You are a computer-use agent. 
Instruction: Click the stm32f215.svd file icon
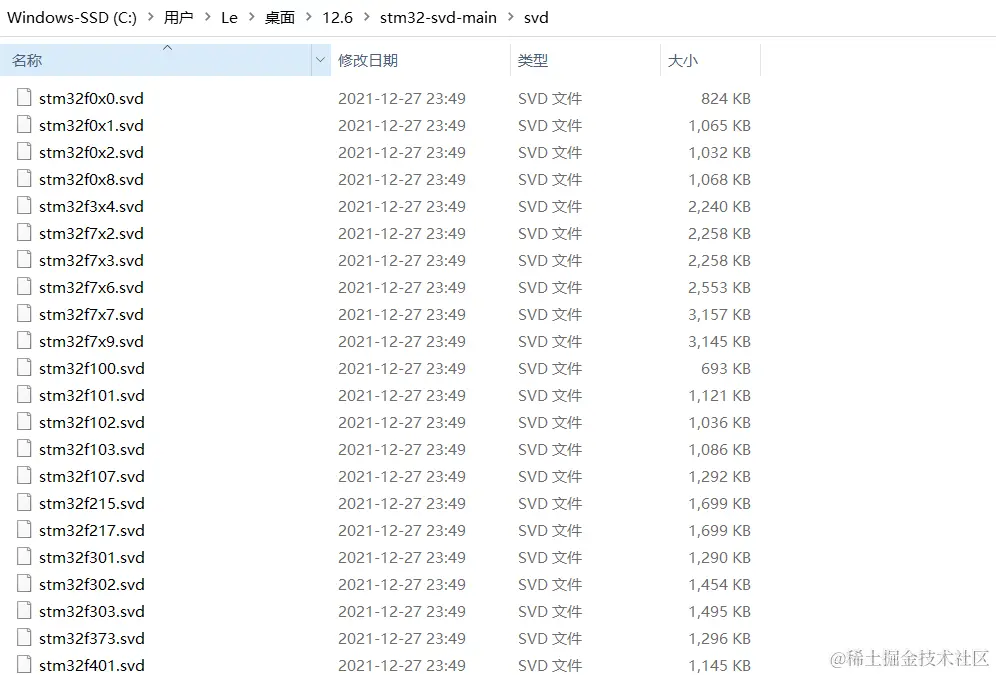pos(24,502)
